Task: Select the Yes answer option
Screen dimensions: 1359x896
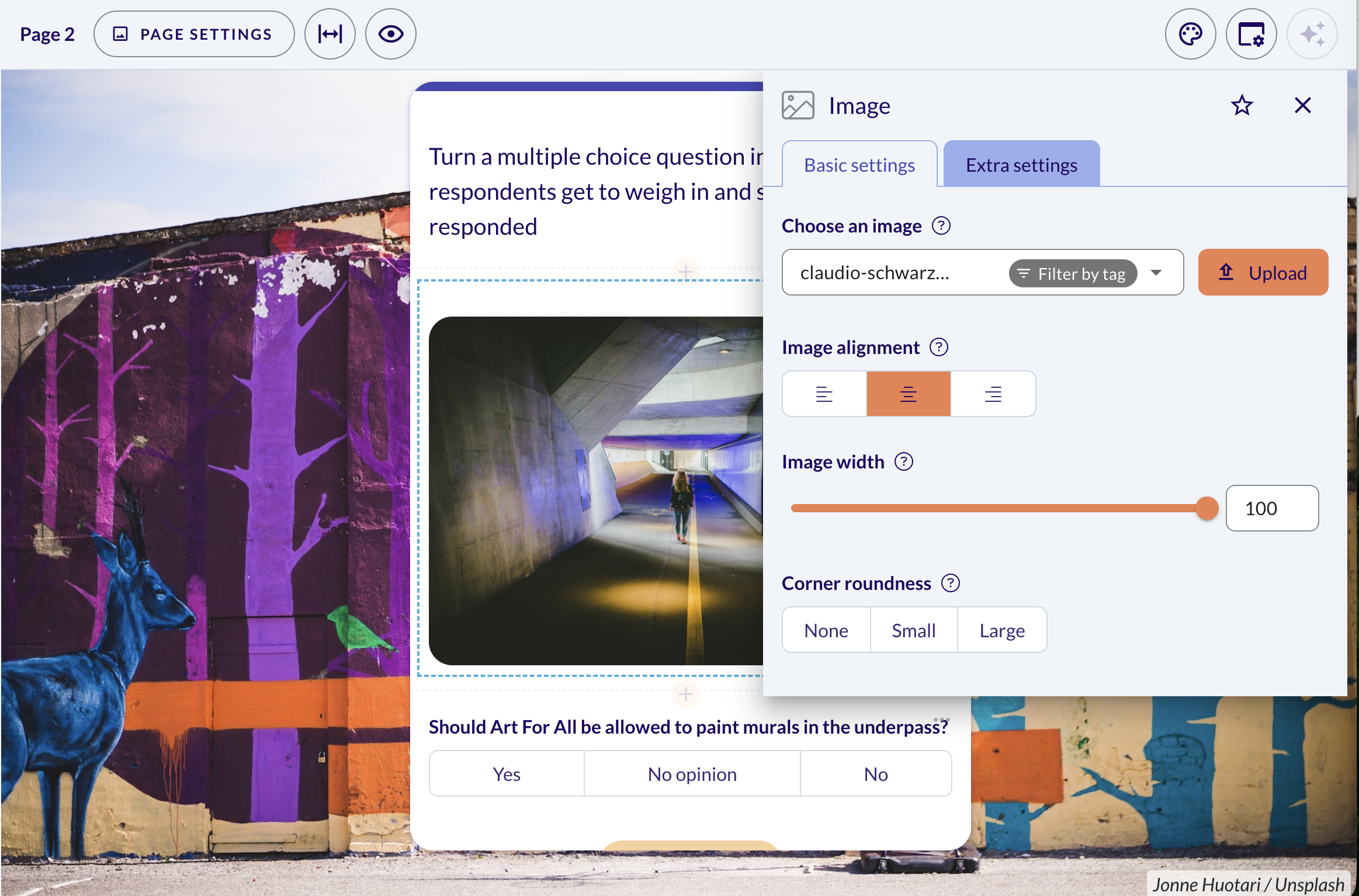Action: 507,773
